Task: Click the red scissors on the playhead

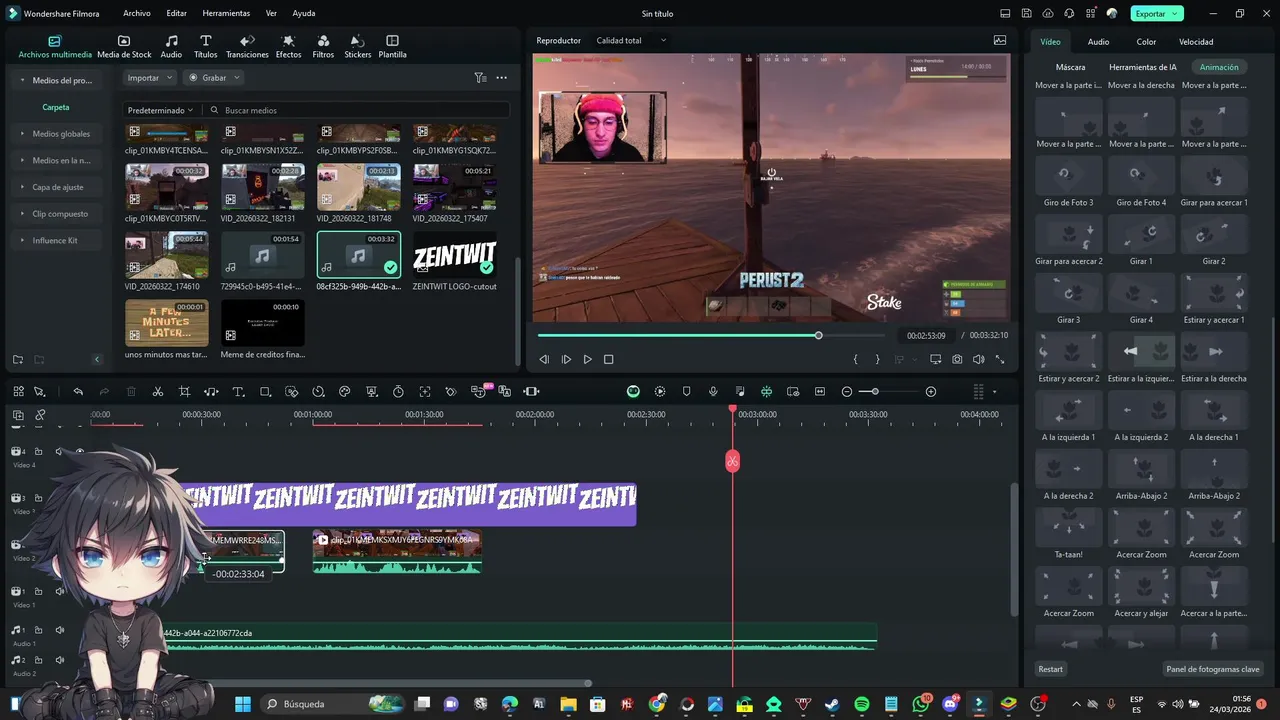Action: (732, 461)
